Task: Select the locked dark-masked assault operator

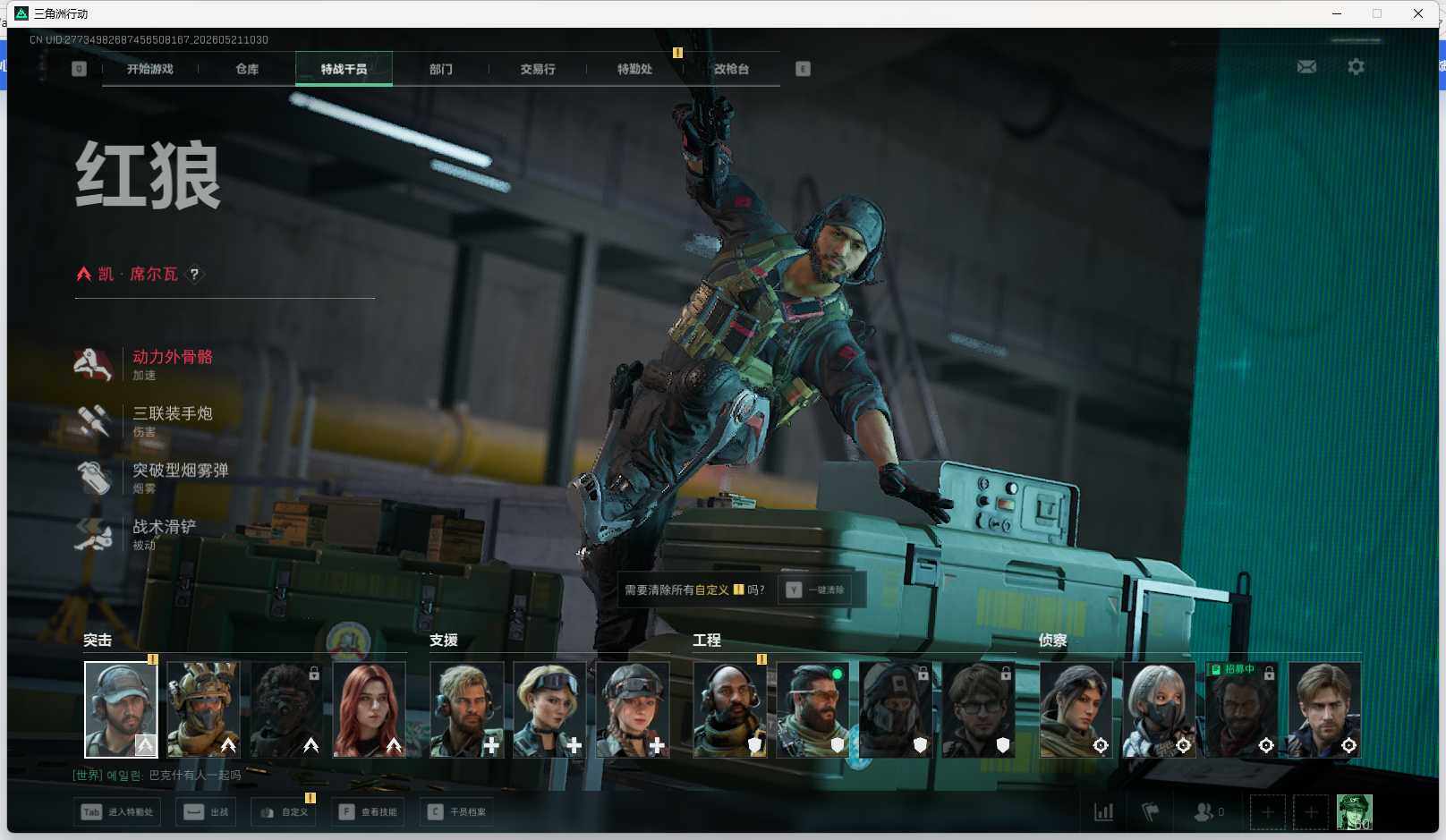Action: (x=286, y=709)
